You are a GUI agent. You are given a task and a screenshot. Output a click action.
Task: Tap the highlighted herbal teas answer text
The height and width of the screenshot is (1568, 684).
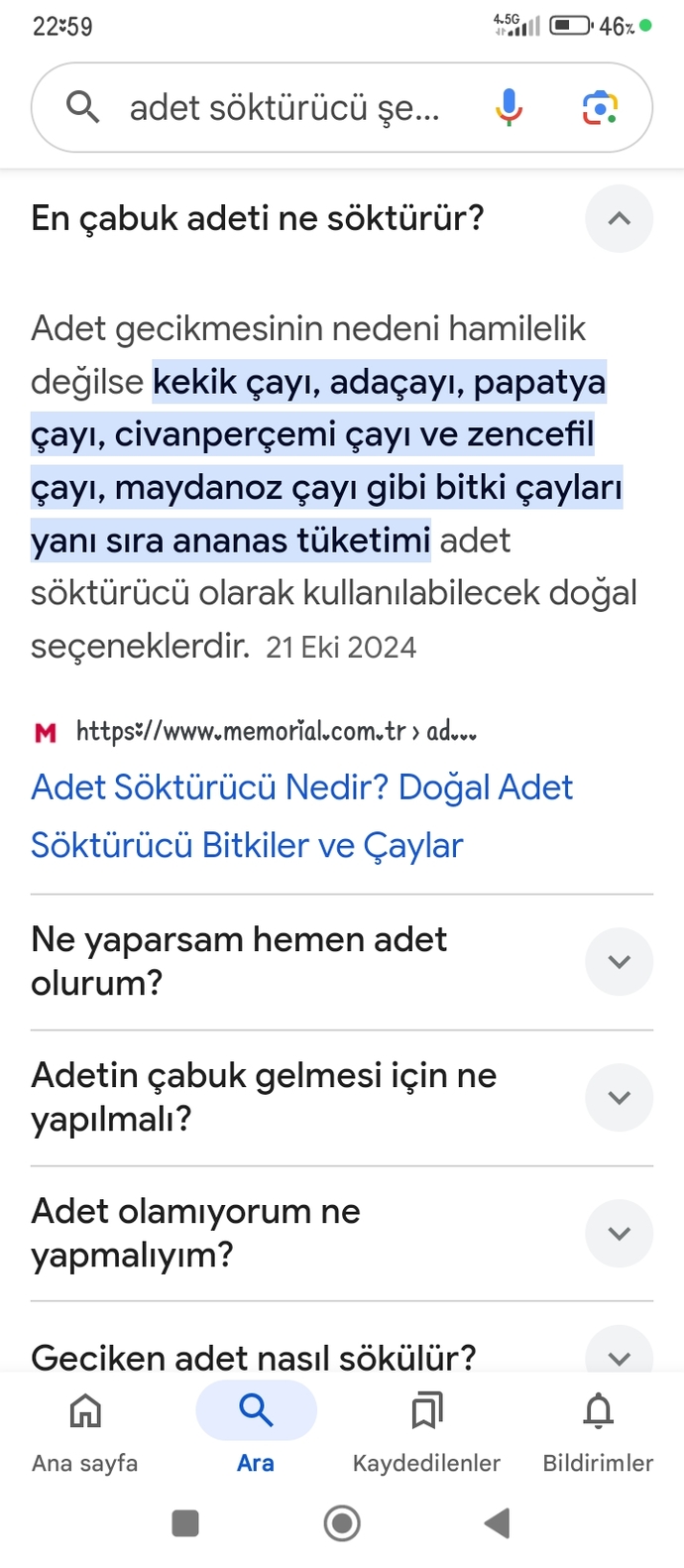(x=327, y=461)
